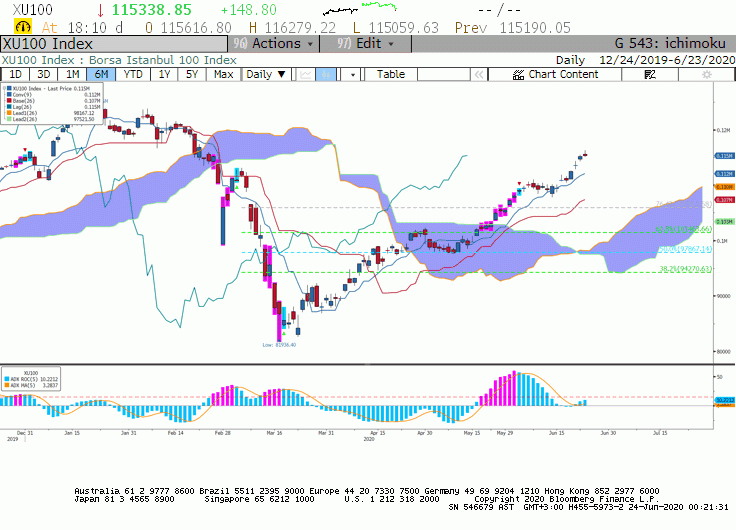The height and width of the screenshot is (530, 736).
Task: Select the candlestick chart type icon
Action: 326,75
